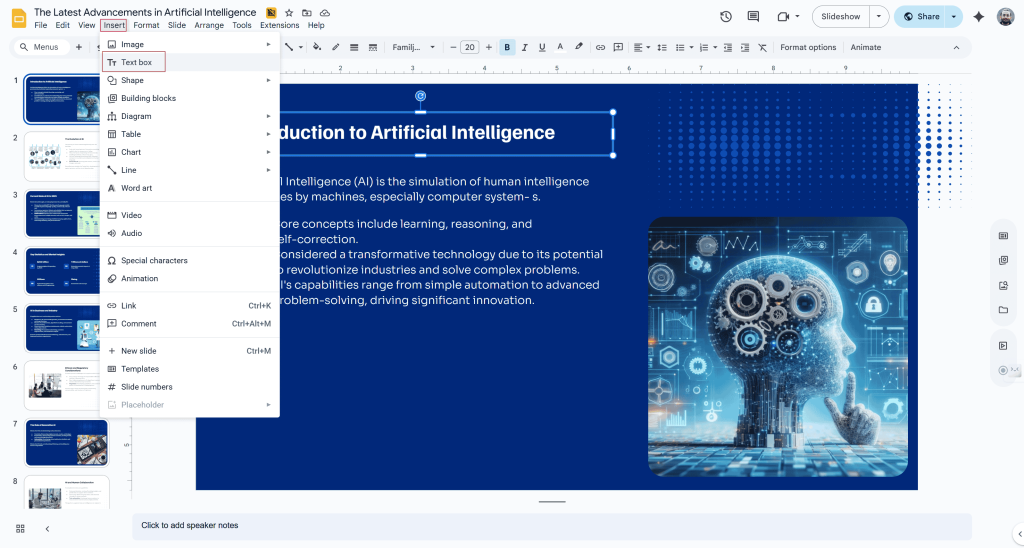The height and width of the screenshot is (548, 1024).
Task: Click the Format options button
Action: click(808, 47)
